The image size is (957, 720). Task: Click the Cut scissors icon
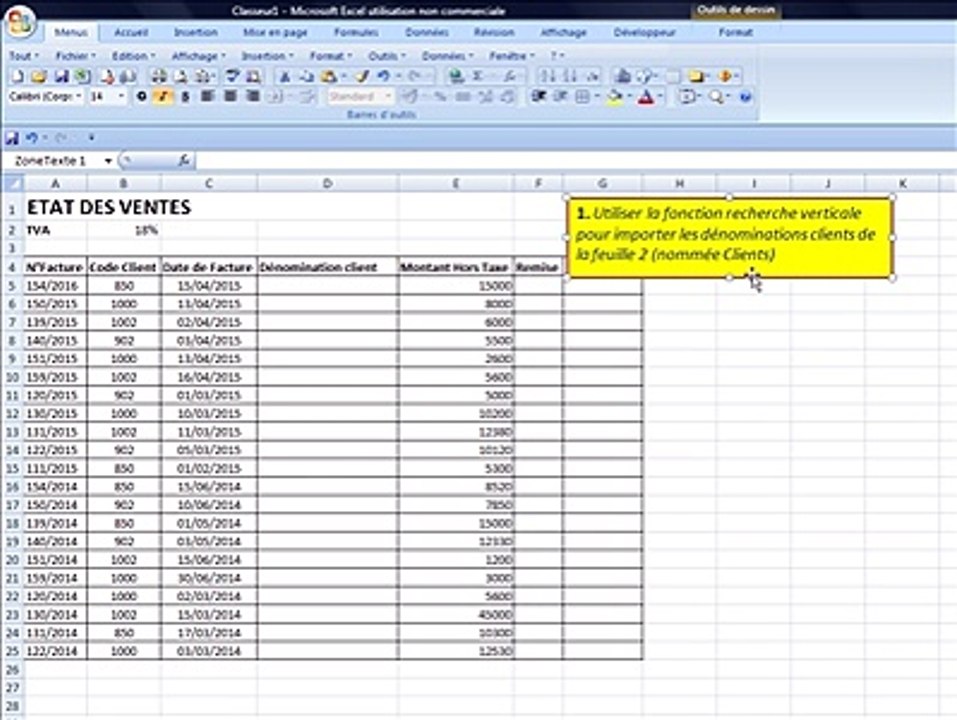coord(284,76)
